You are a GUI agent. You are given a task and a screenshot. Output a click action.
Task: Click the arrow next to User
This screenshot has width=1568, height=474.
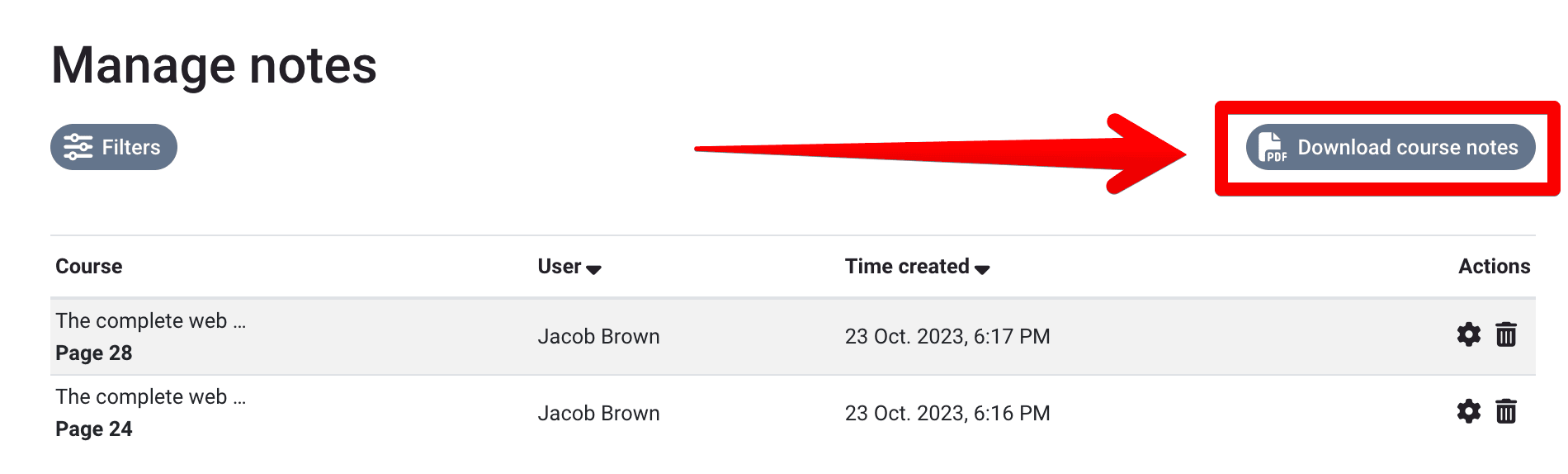593,269
